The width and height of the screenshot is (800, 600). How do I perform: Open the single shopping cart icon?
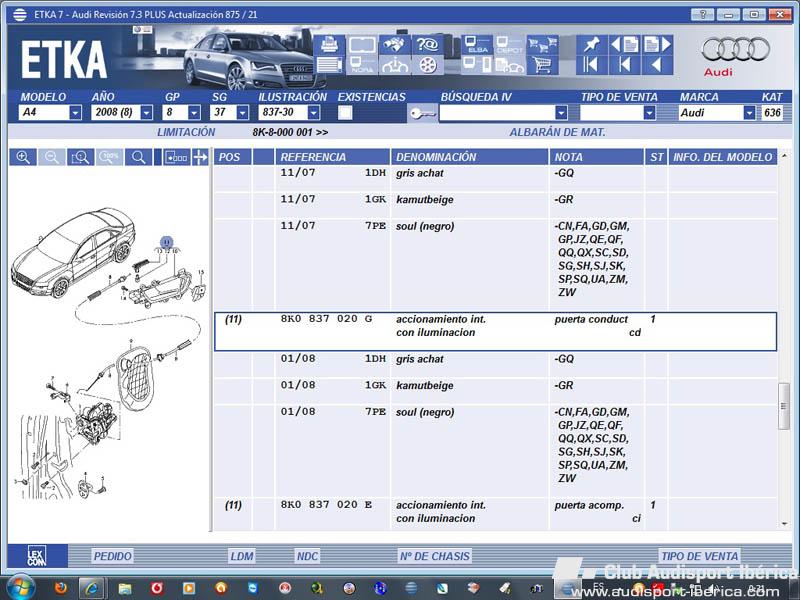point(542,65)
